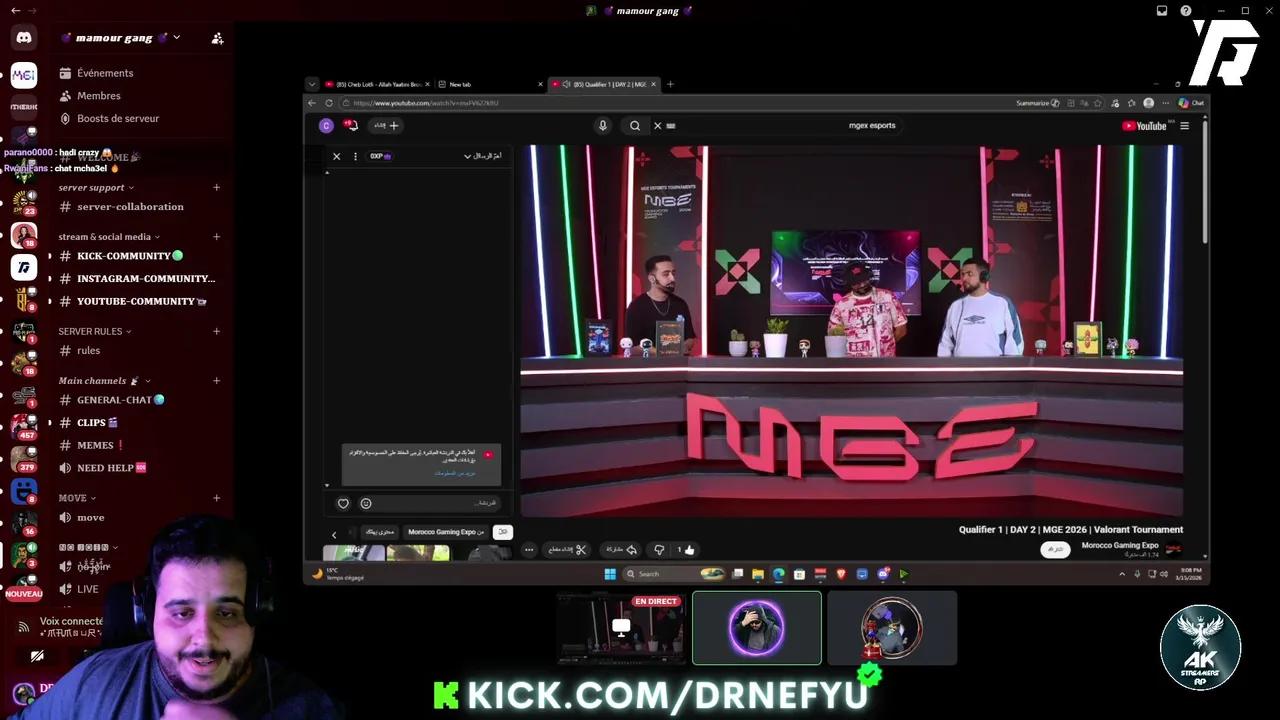Collapse the MOVE category
This screenshot has width=1280, height=720.
(77, 498)
